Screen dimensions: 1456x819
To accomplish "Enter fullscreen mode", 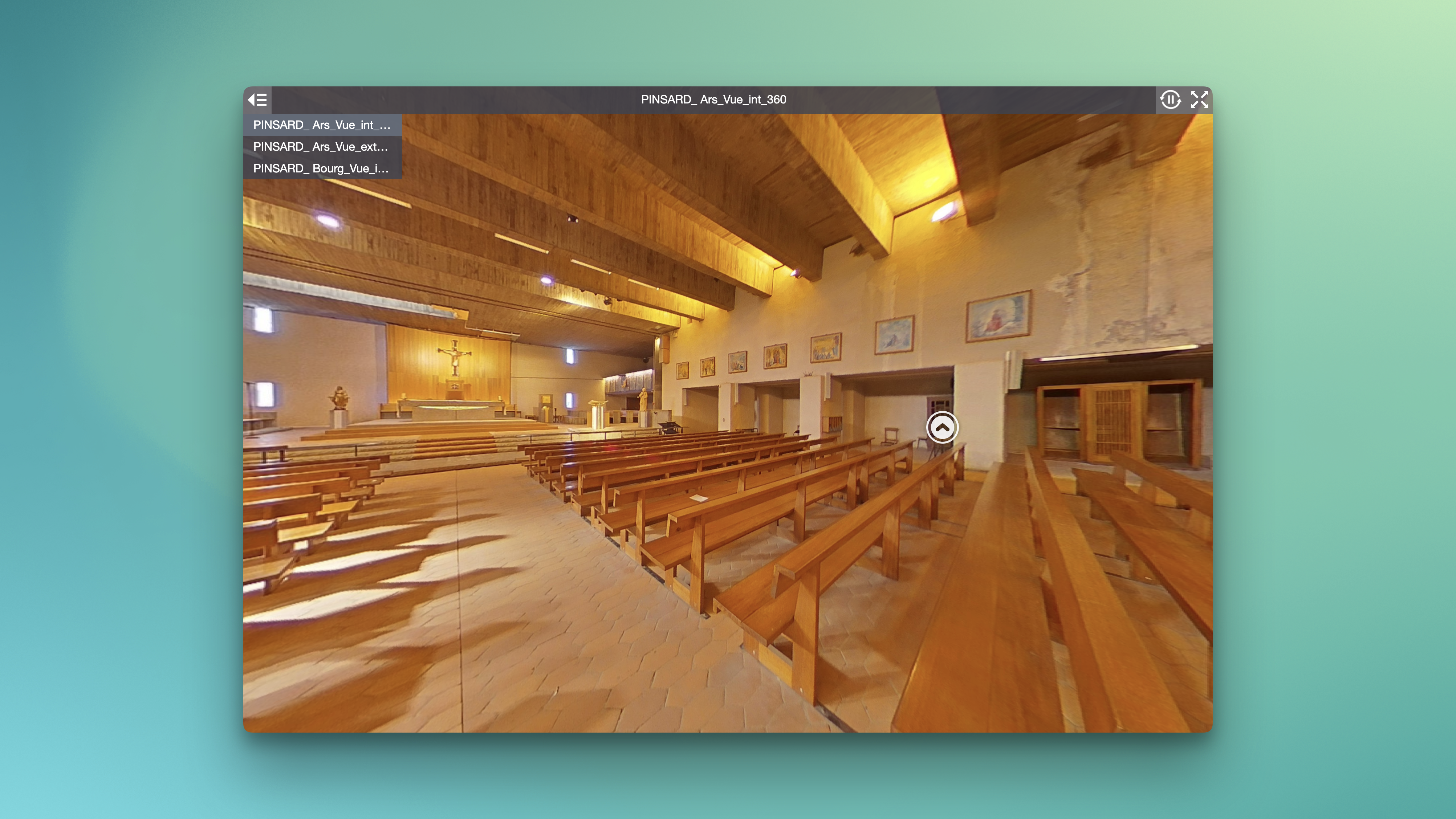I will click(1199, 100).
